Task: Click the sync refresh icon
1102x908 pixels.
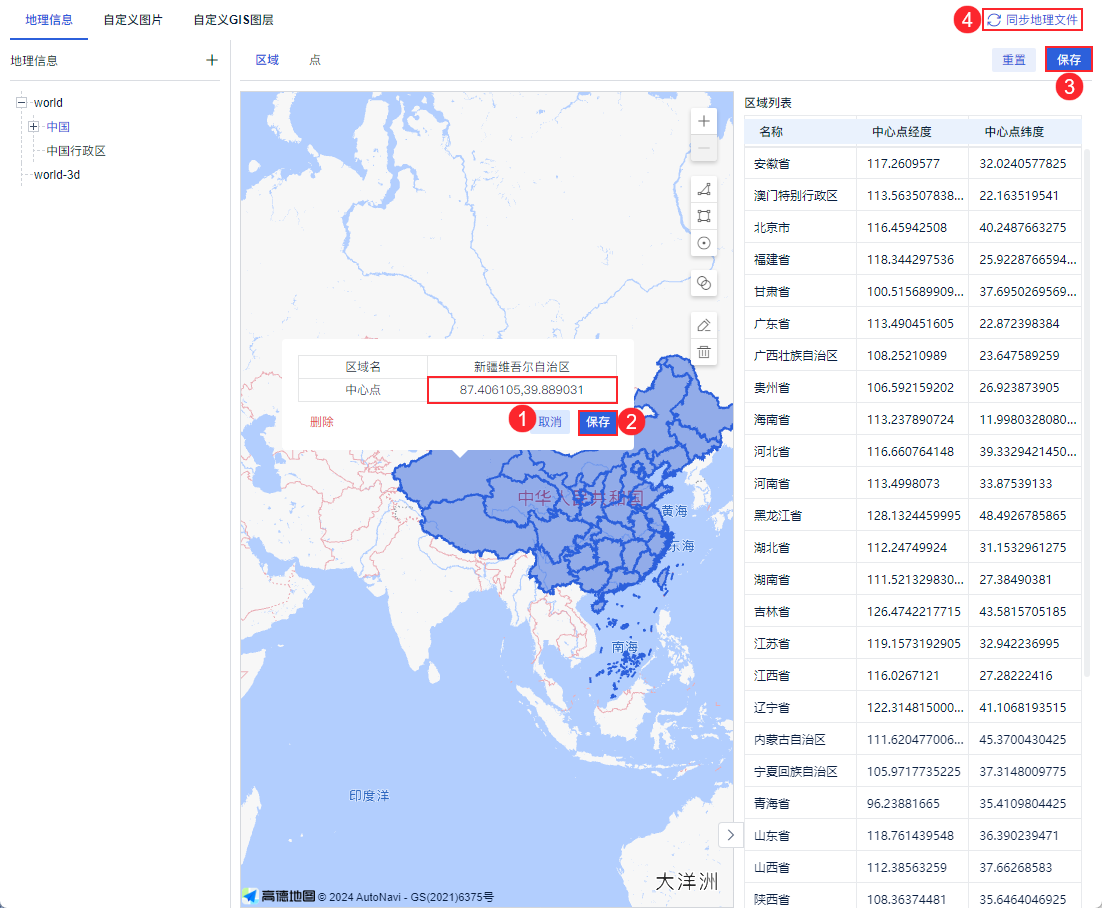Action: pyautogui.click(x=994, y=20)
